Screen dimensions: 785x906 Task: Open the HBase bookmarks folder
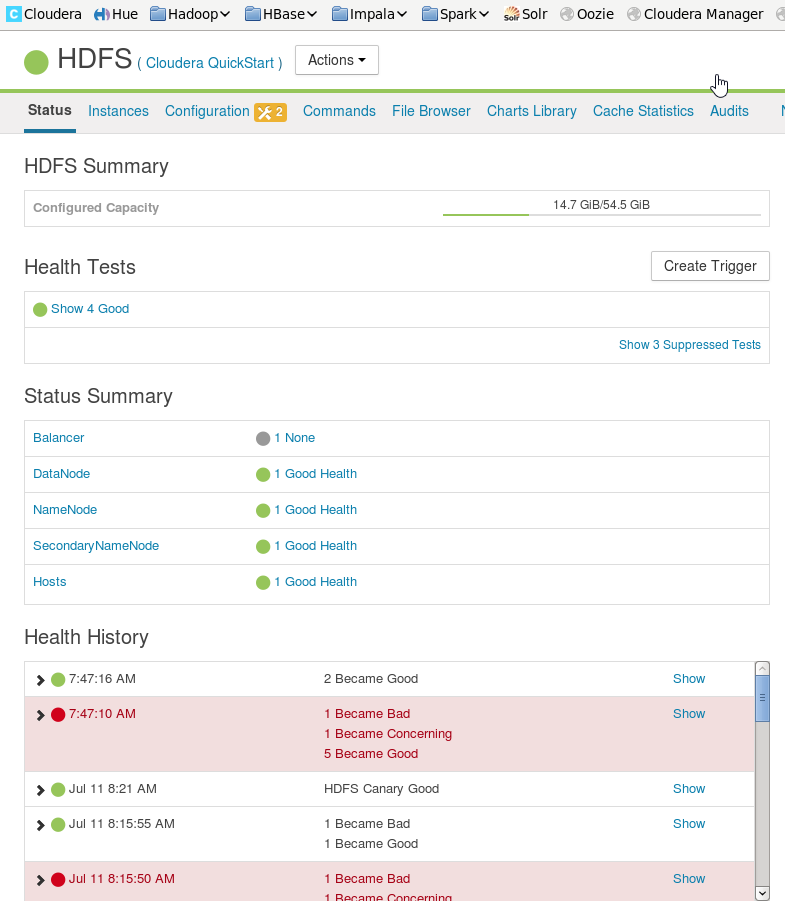[281, 14]
